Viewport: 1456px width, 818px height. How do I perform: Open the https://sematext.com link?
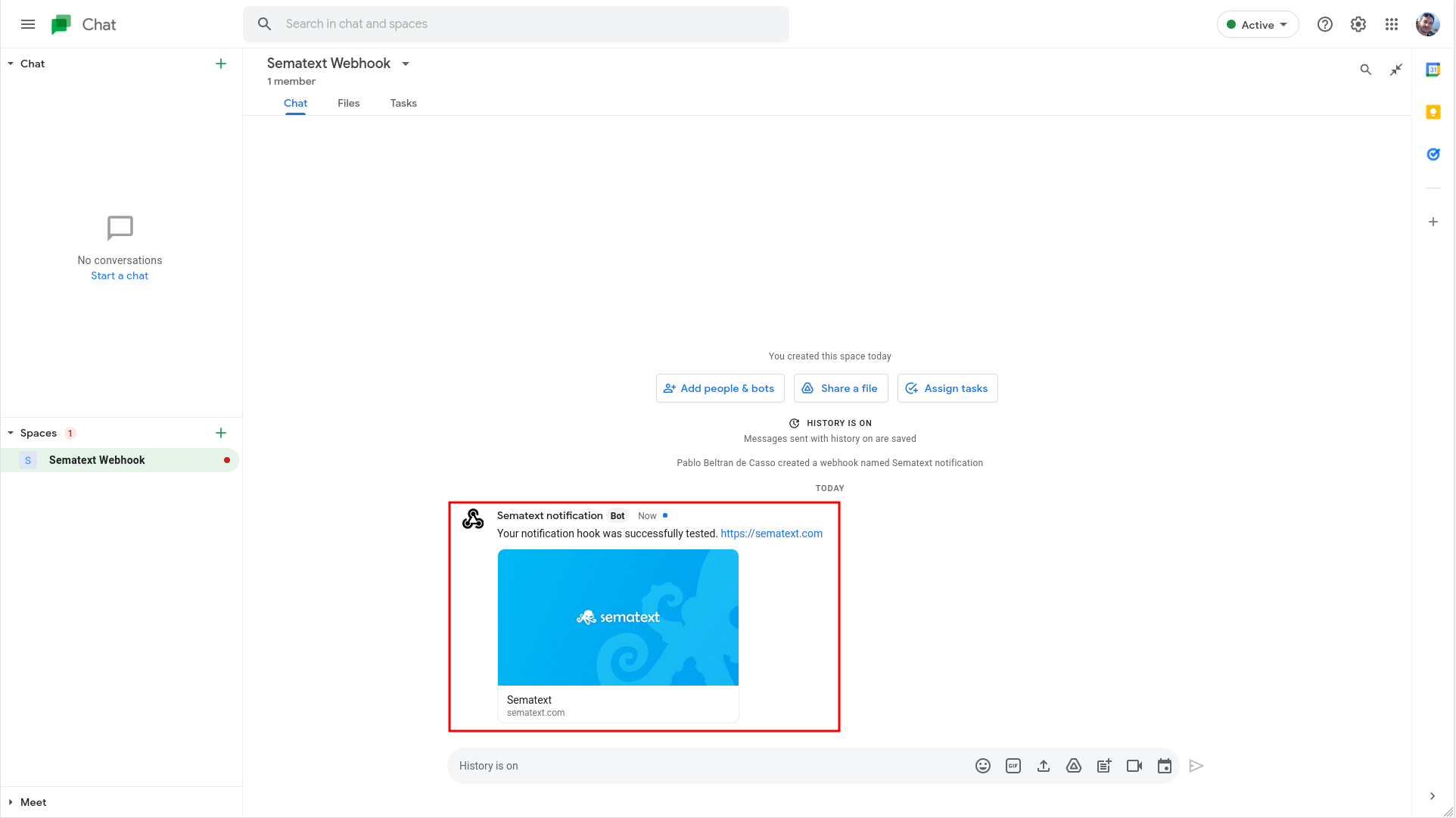[x=772, y=533]
